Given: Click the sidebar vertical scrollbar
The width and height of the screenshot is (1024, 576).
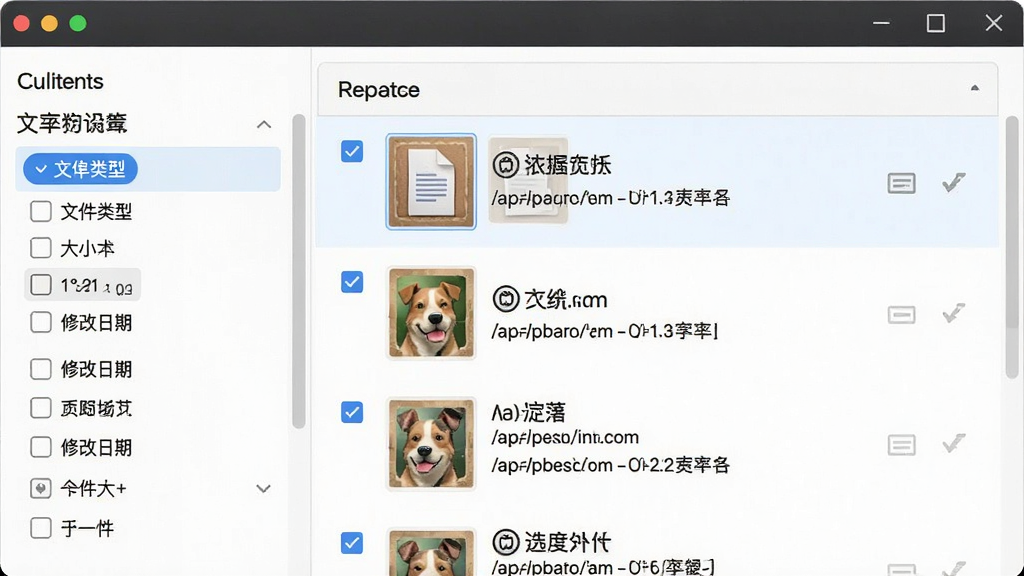Looking at the screenshot, I should 298,271.
